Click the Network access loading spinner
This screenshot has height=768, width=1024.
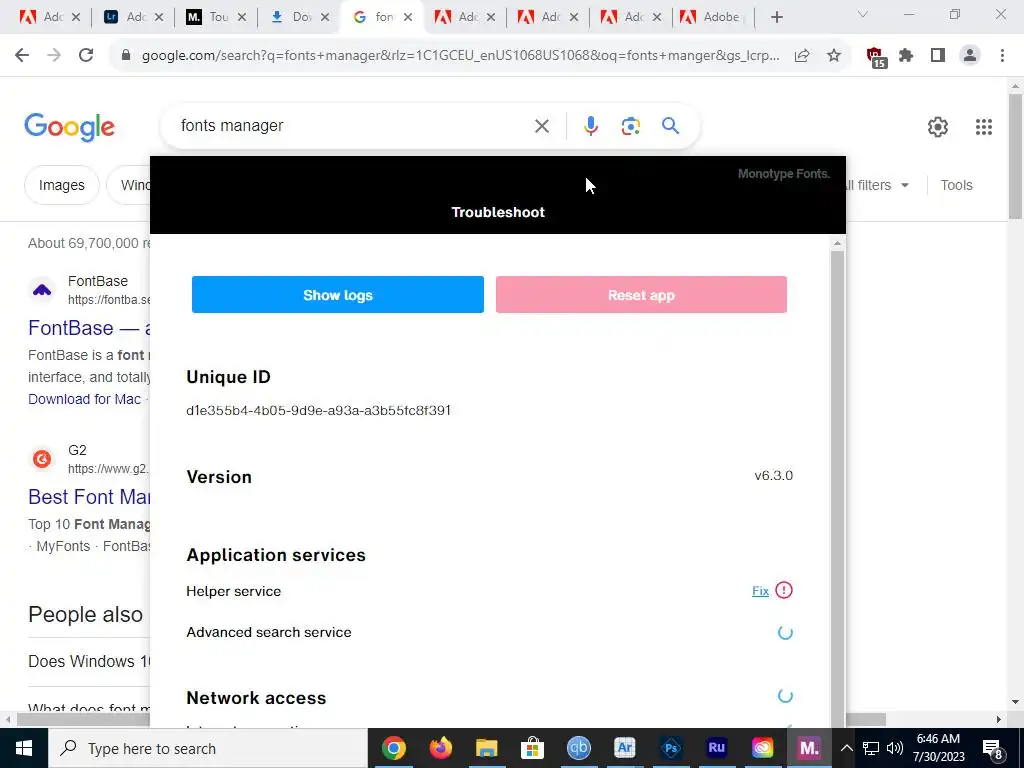[x=785, y=696]
